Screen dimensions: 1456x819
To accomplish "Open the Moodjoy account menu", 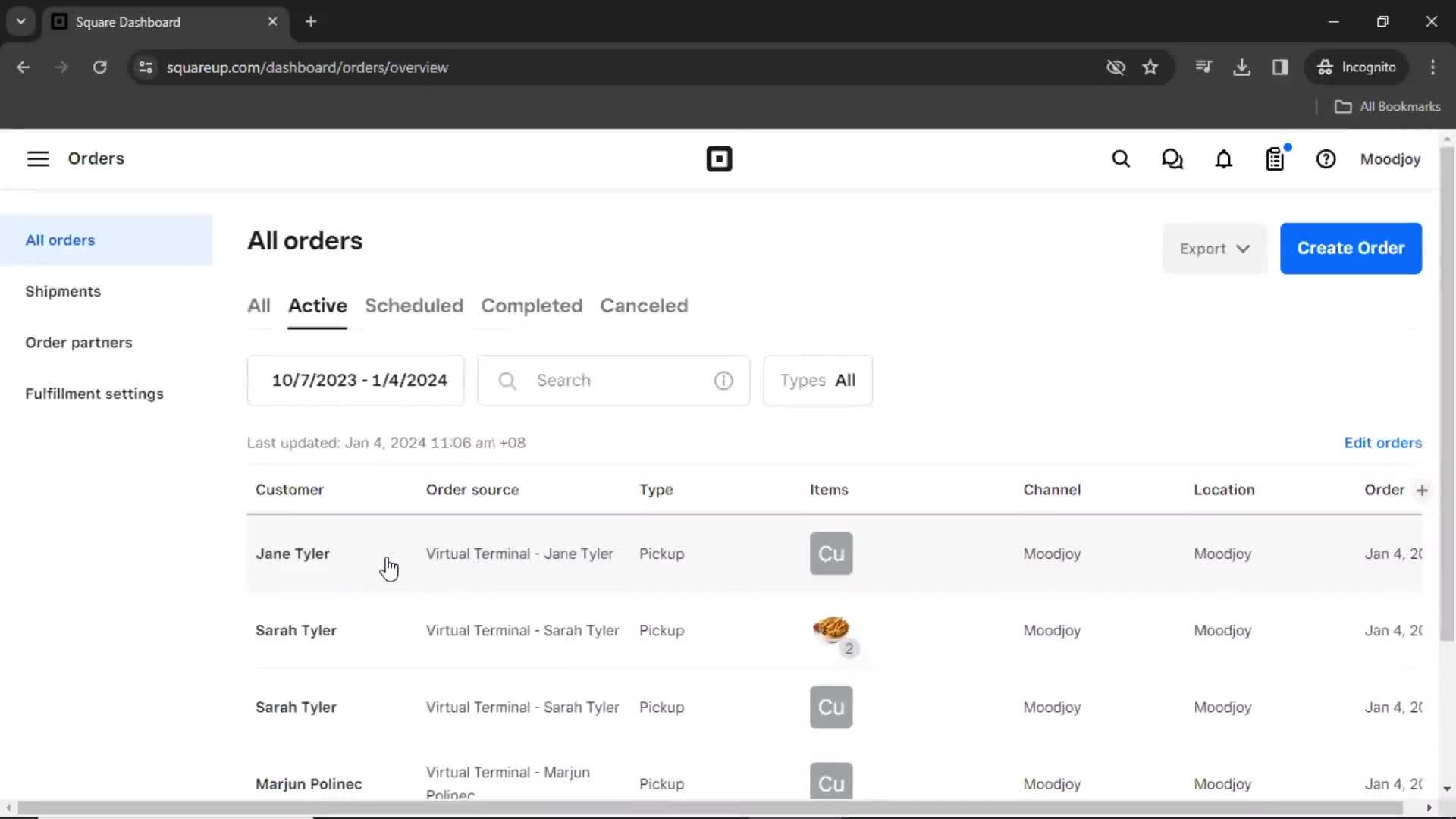I will [x=1390, y=159].
